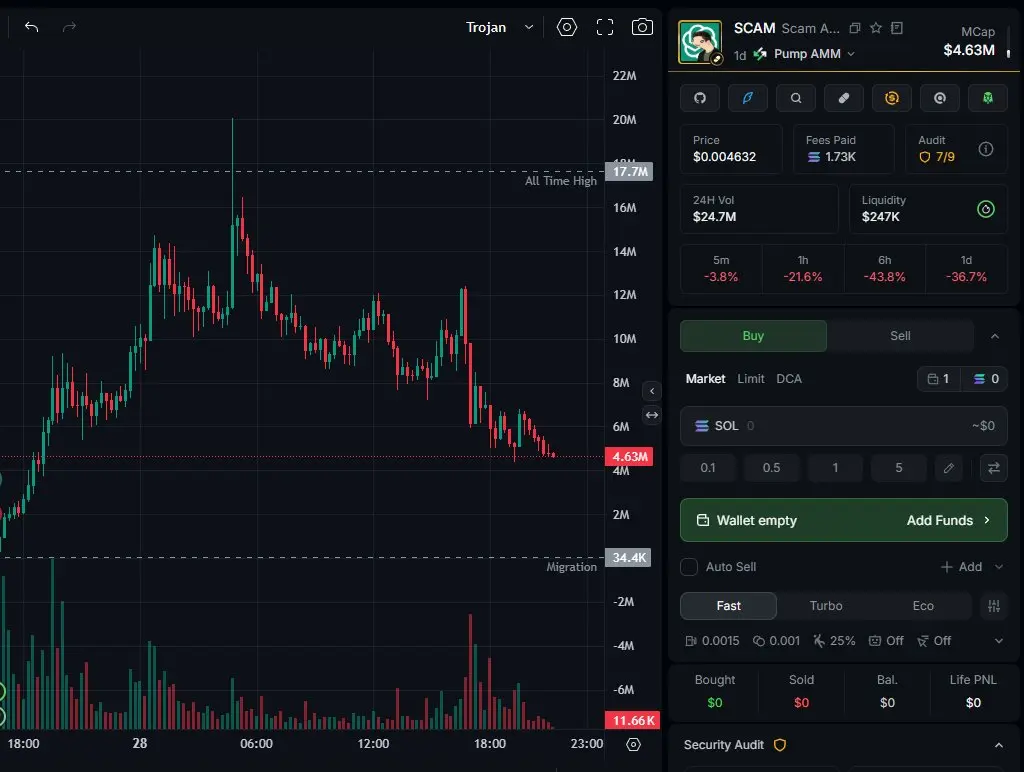Expand the fee settings row chevron

coord(999,641)
